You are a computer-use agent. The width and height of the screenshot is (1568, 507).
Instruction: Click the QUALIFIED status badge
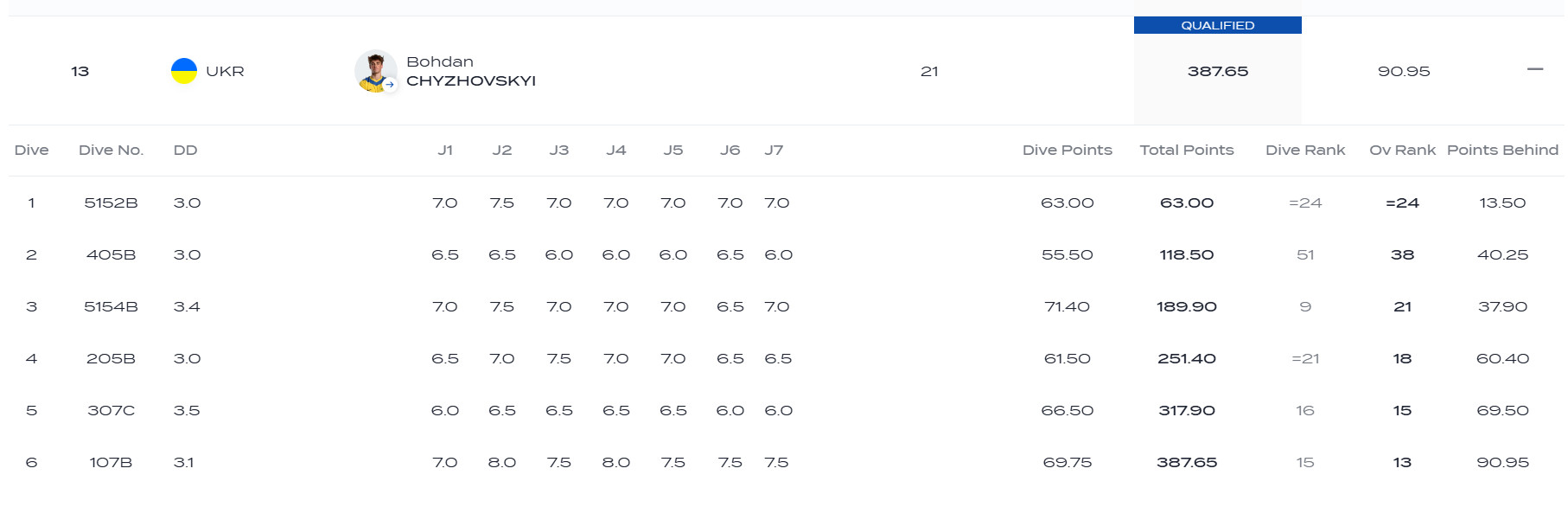pos(1217,25)
